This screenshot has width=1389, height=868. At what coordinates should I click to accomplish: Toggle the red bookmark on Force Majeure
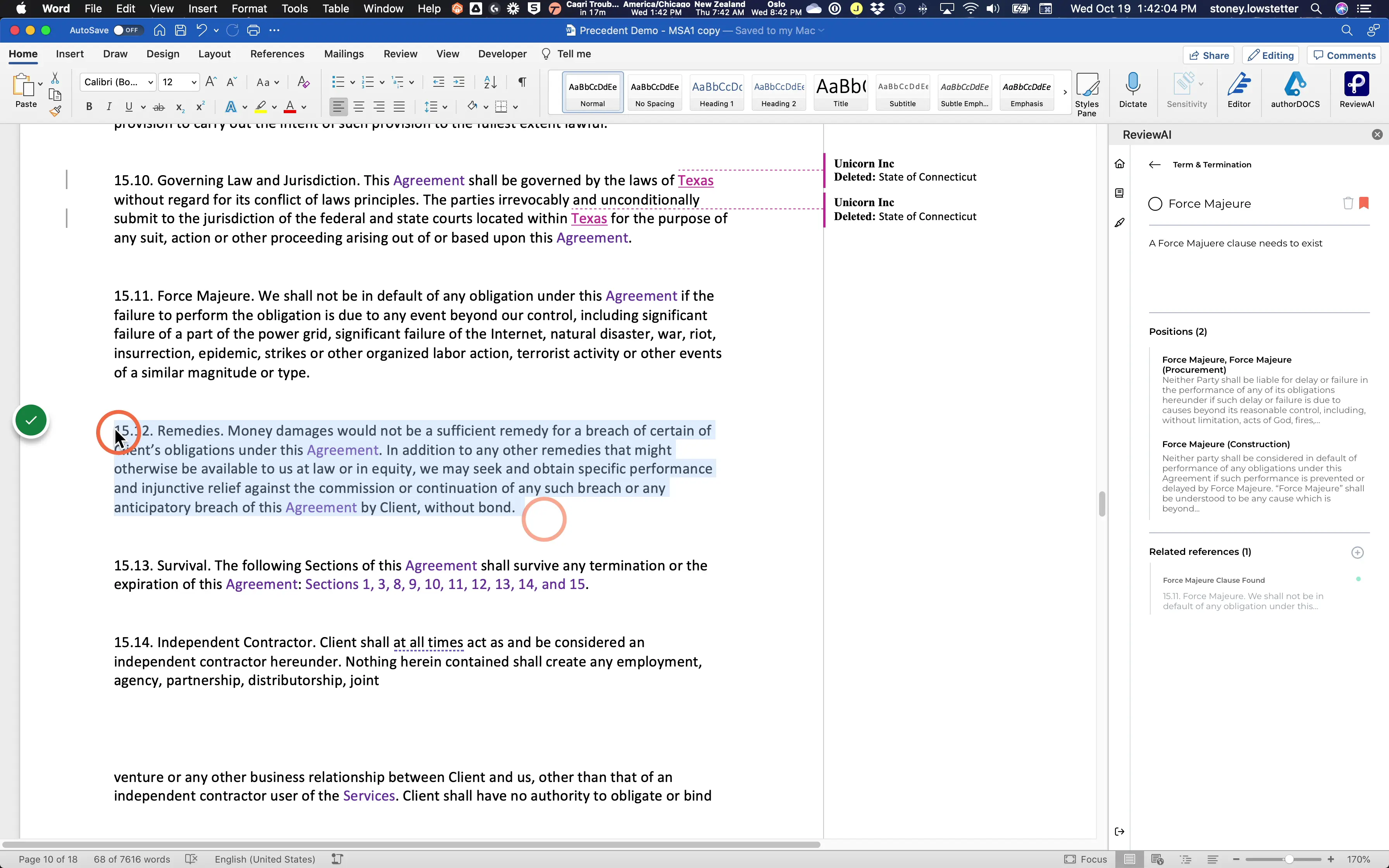[x=1364, y=203]
